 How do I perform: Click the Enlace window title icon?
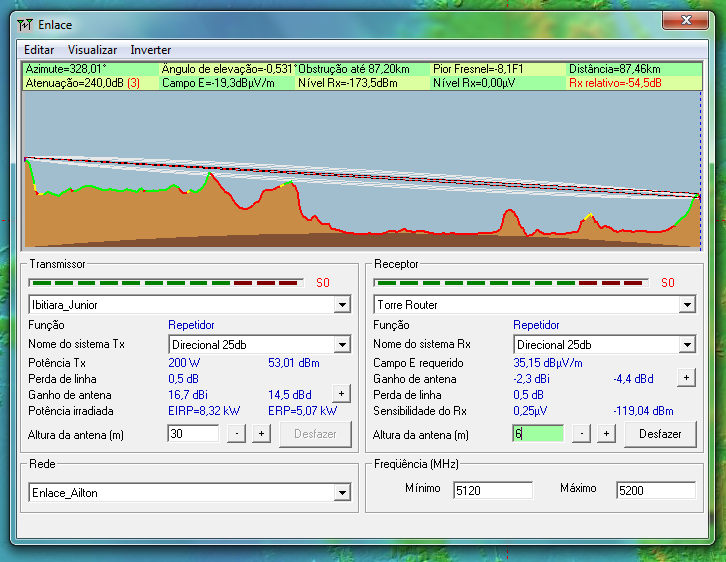tap(26, 24)
